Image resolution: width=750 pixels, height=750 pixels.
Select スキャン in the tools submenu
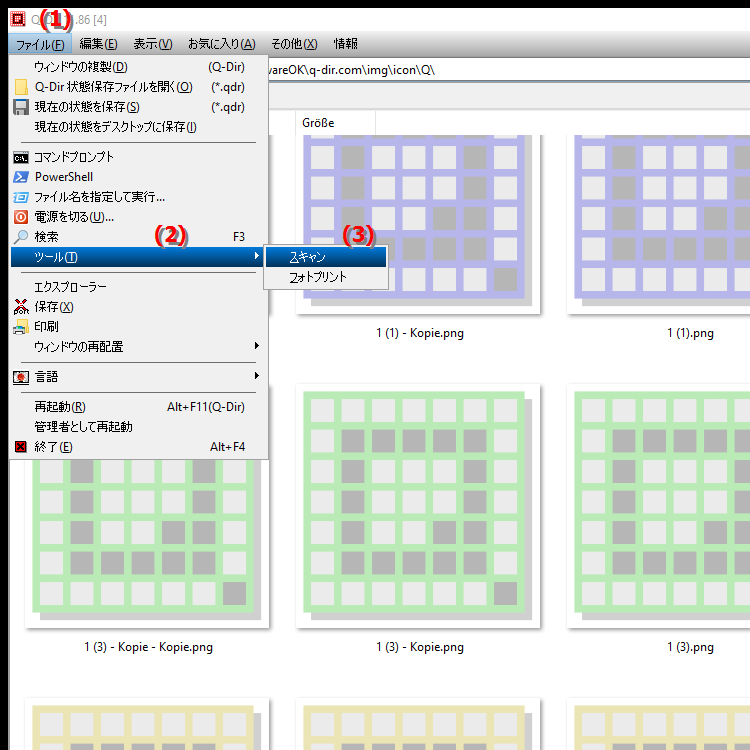coord(326,257)
